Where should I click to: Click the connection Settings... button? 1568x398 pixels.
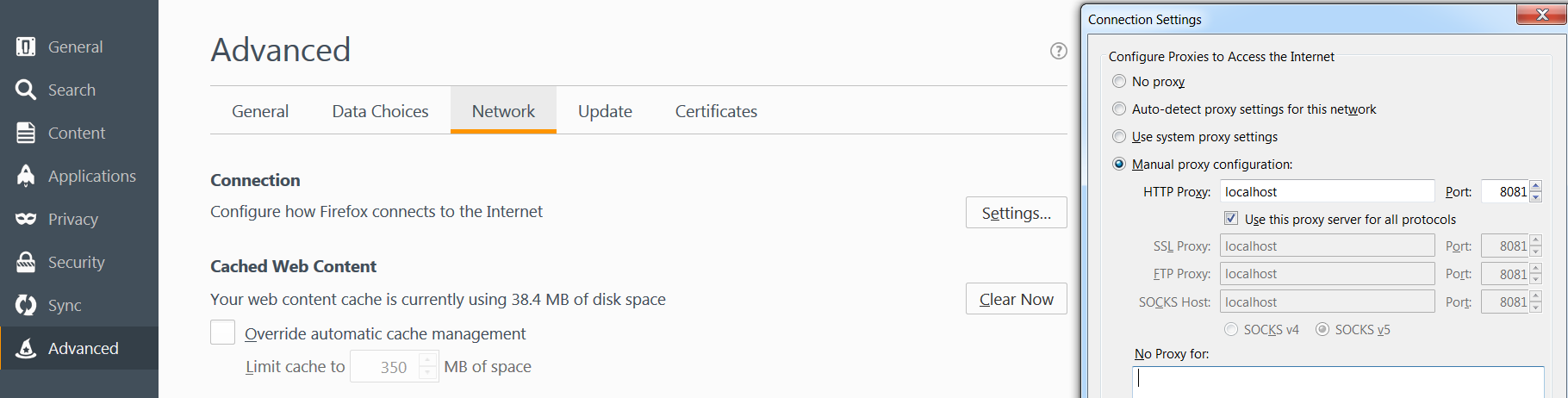[x=1017, y=213]
